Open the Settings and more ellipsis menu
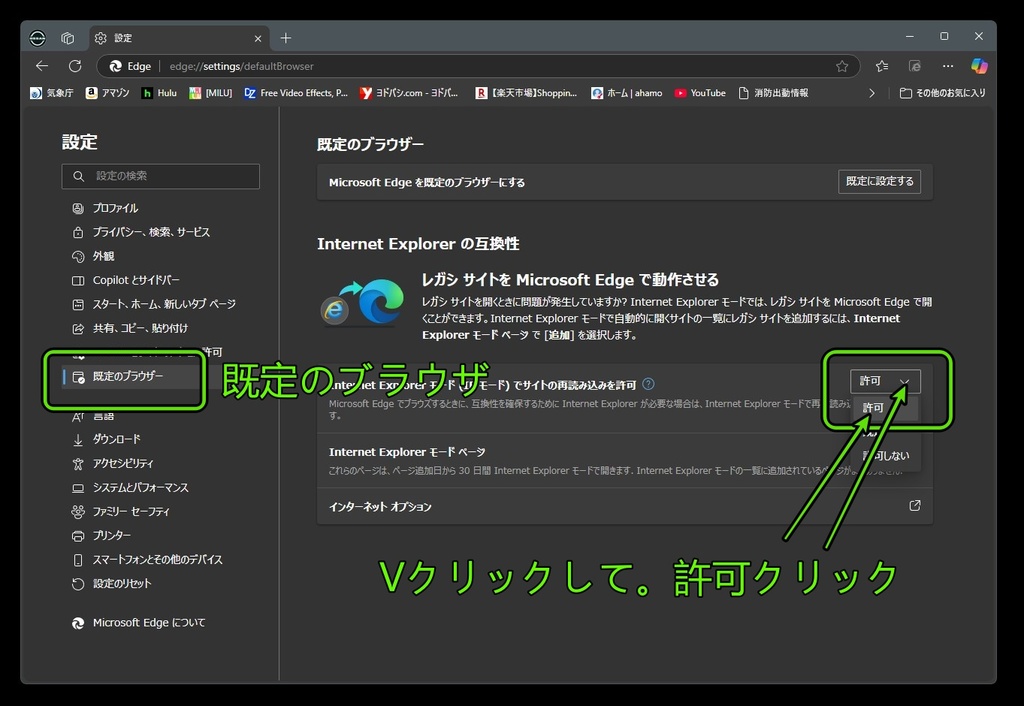The width and height of the screenshot is (1024, 706). click(948, 66)
